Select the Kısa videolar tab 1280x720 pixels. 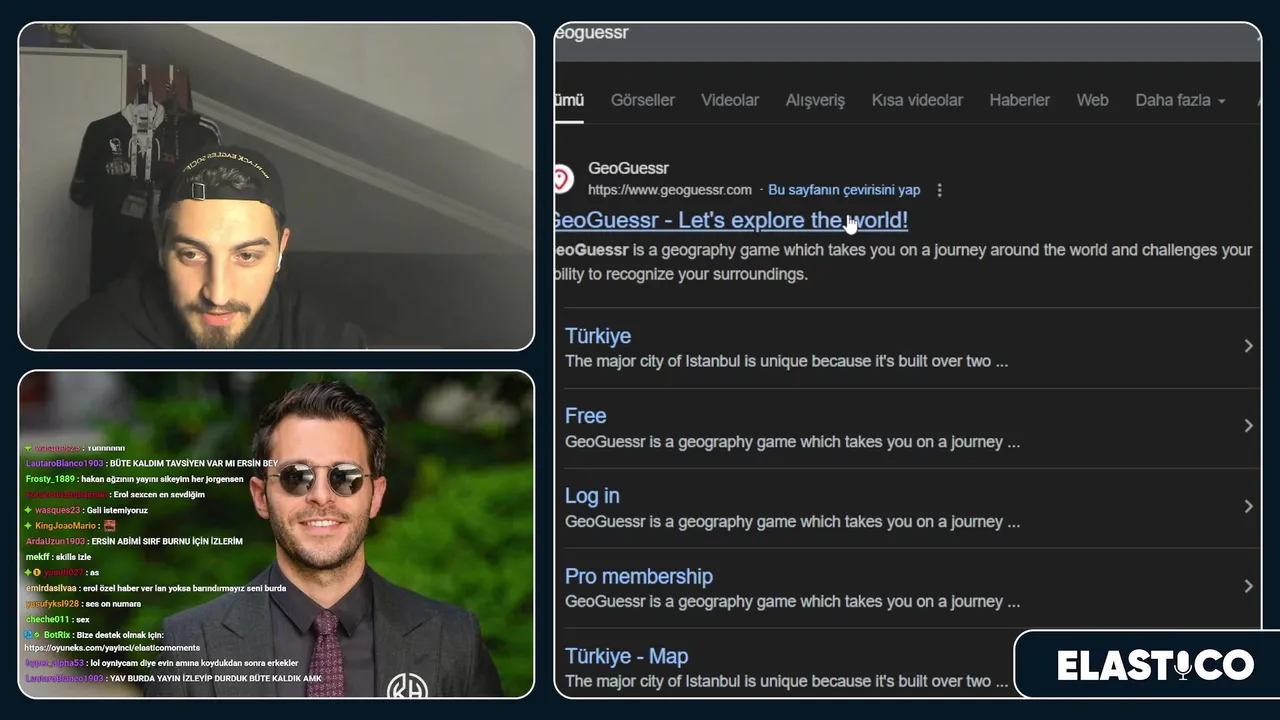[x=917, y=100]
